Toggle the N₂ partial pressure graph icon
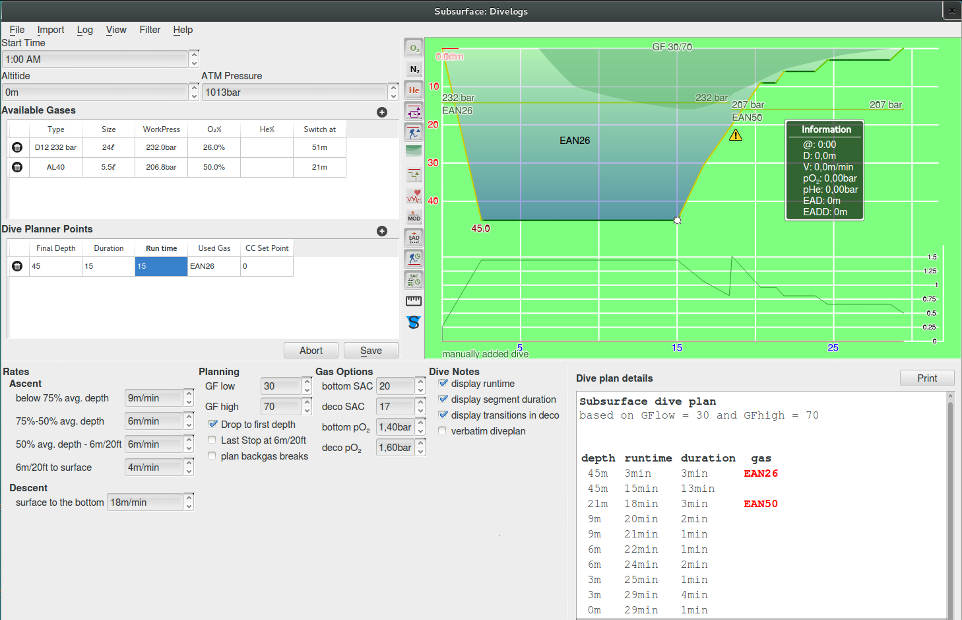 click(414, 69)
